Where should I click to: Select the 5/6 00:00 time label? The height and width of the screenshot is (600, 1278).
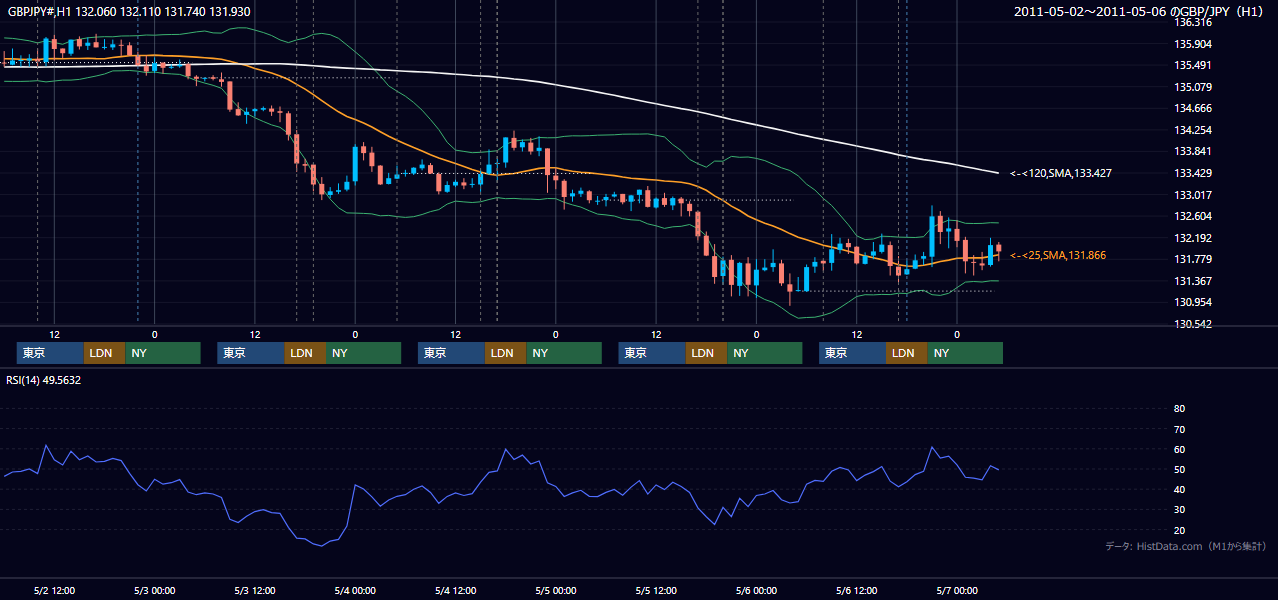point(756,590)
